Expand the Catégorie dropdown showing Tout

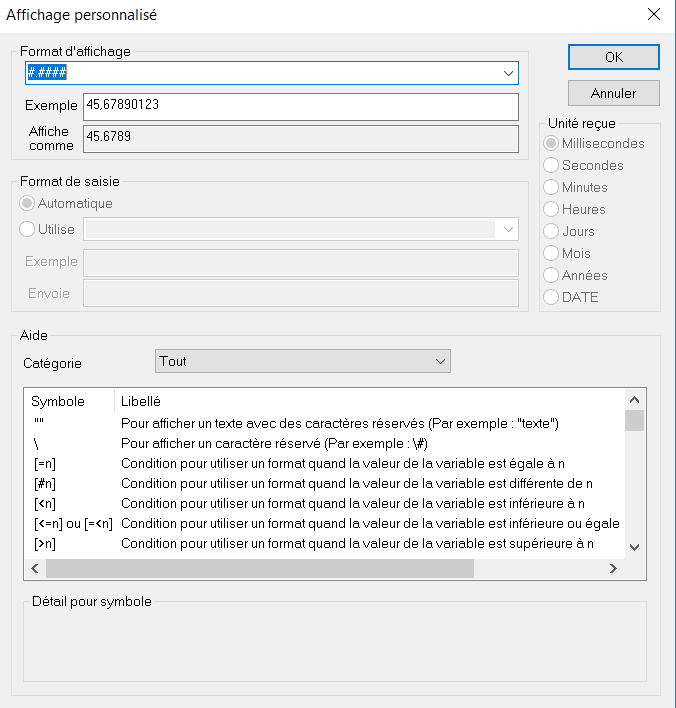439,361
